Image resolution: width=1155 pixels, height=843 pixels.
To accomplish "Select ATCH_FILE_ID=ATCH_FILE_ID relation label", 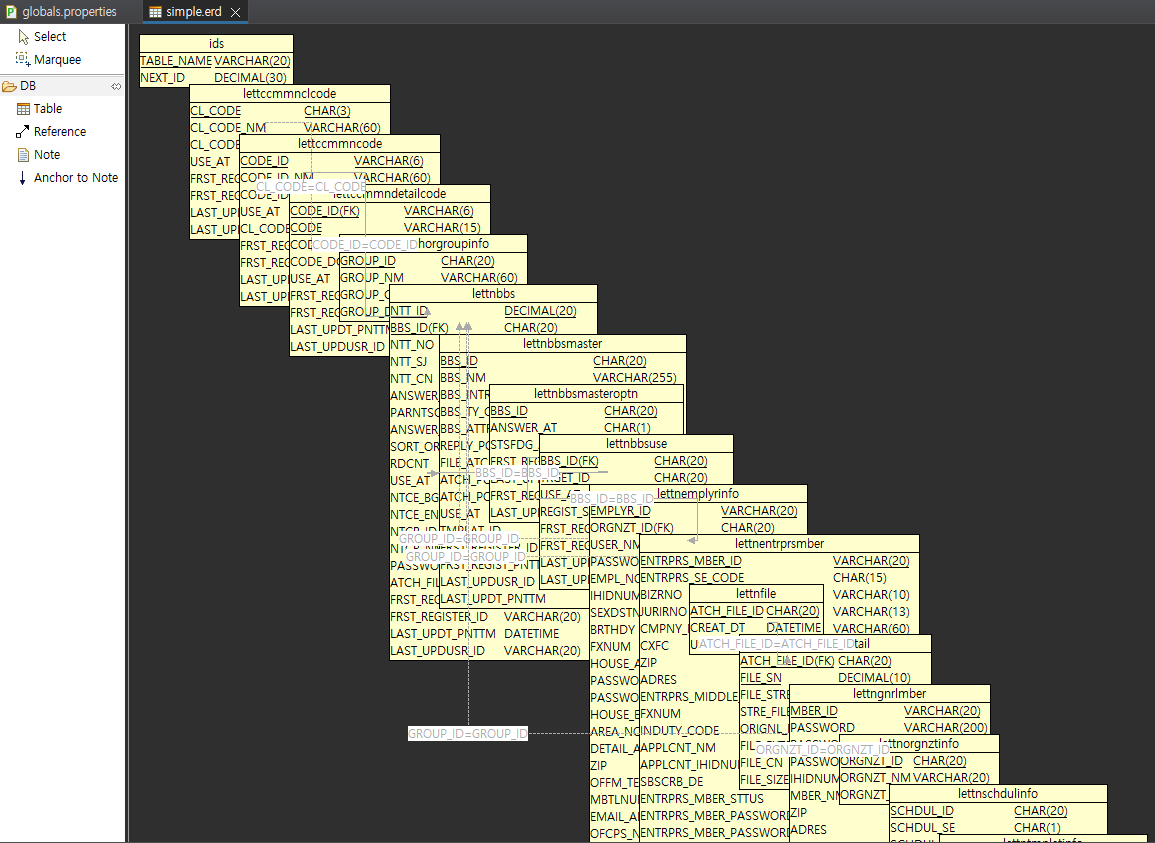I will click(x=776, y=644).
